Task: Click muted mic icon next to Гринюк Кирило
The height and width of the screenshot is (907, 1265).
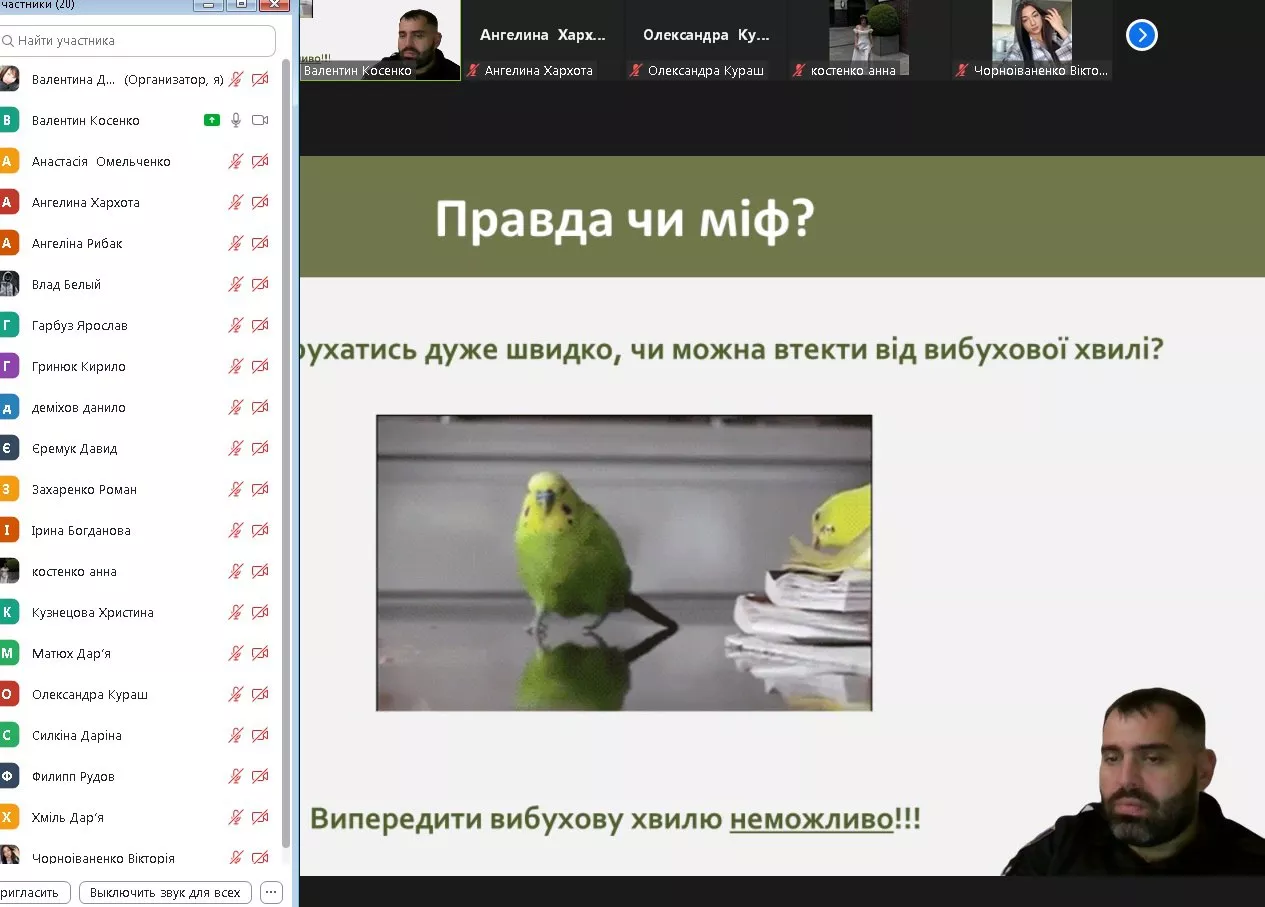Action: (236, 366)
